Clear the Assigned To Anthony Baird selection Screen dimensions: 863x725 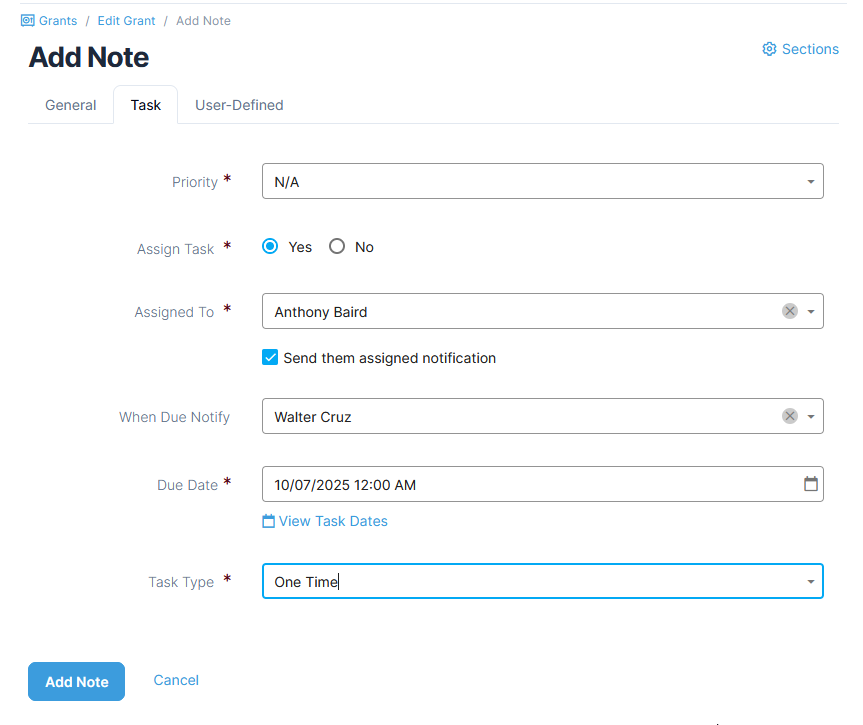click(x=789, y=311)
